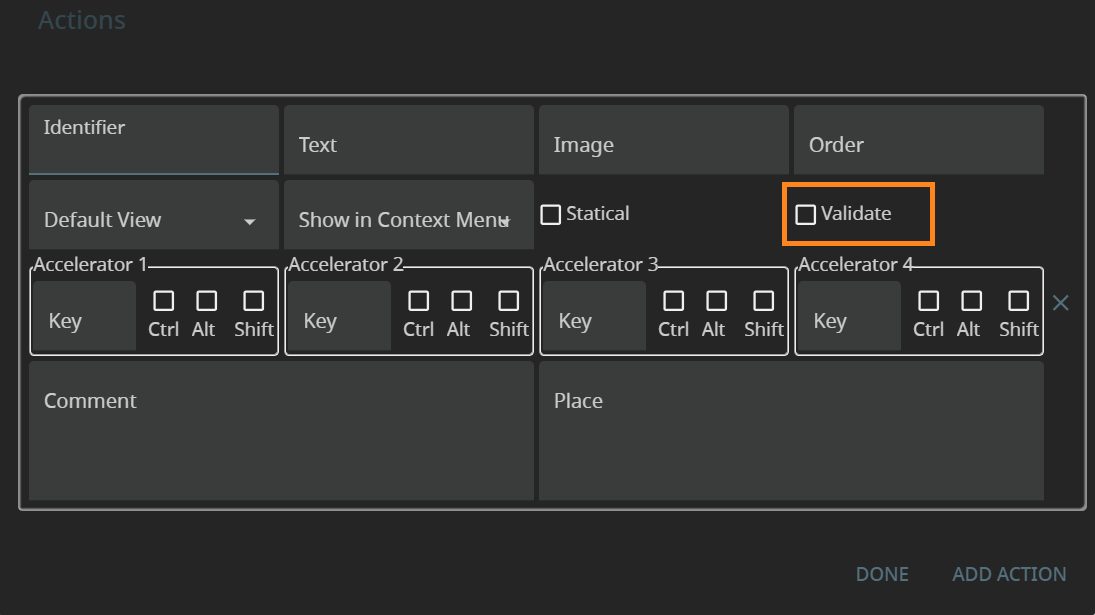
Task: Click the Accelerator 1 Key field
Action: pos(84,318)
